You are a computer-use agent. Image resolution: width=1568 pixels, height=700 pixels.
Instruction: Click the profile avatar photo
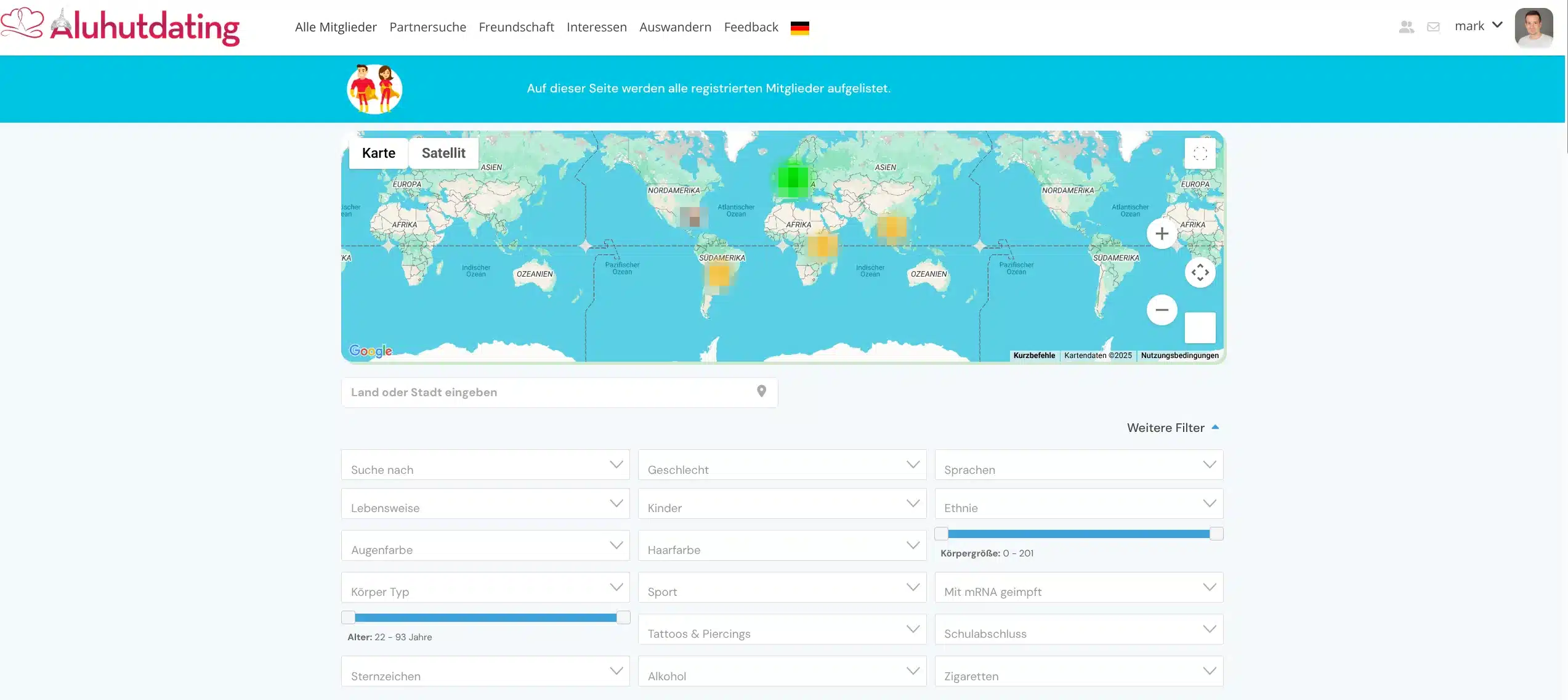tap(1534, 27)
